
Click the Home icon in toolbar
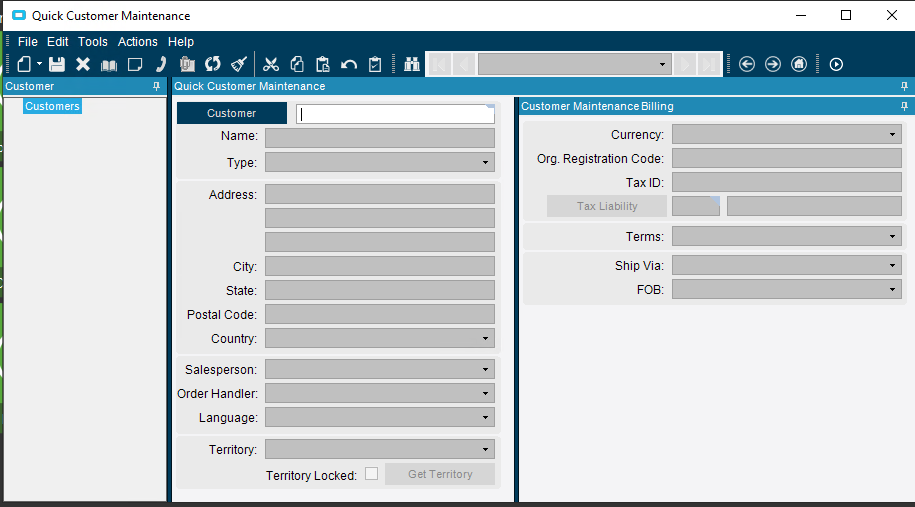(x=799, y=64)
